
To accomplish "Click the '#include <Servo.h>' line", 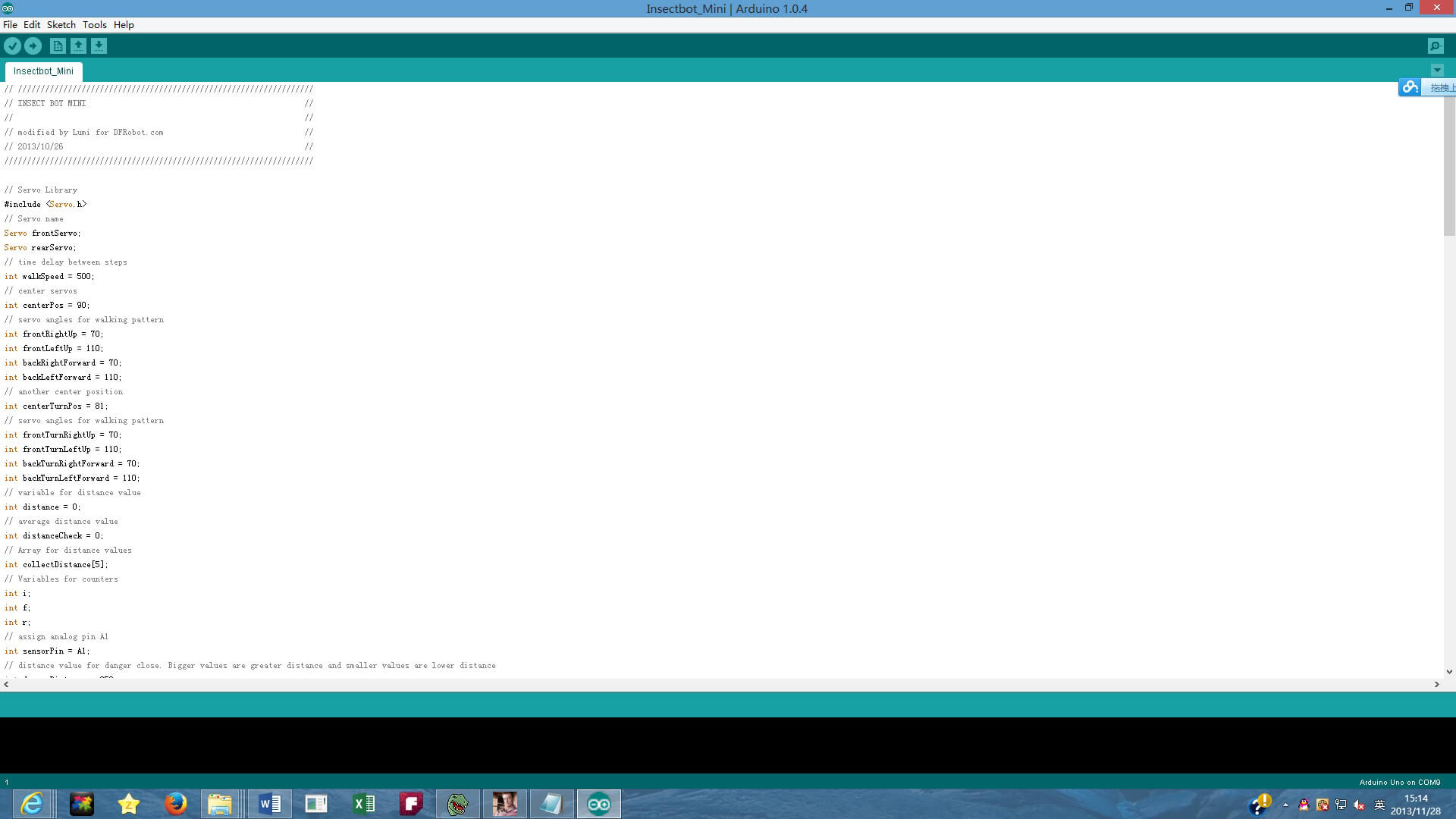I will click(45, 205).
